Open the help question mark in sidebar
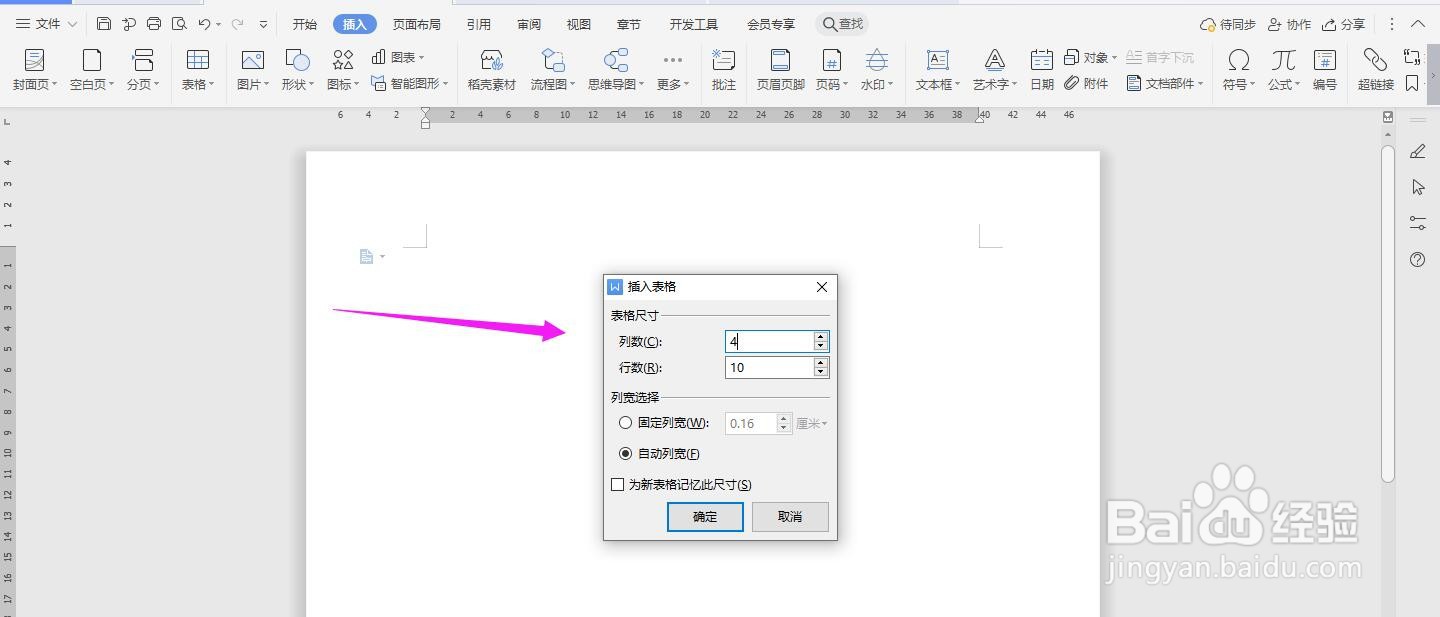This screenshot has height=617, width=1440. [1417, 259]
